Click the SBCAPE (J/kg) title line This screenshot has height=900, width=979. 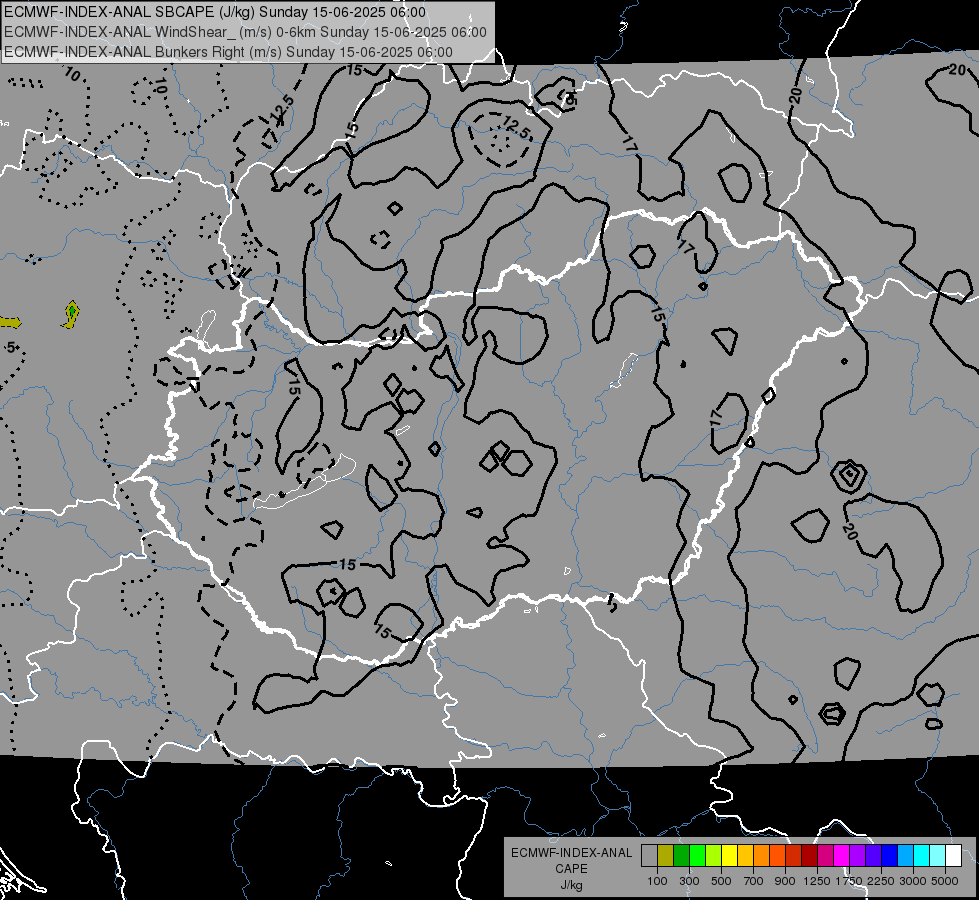[215, 12]
